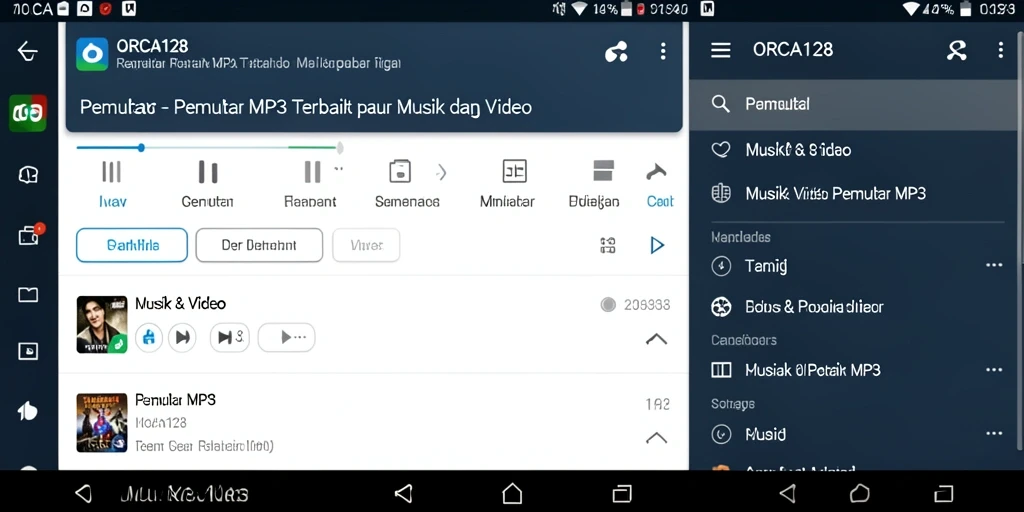Toggle the grey circle beside 208333
Screen dimensions: 1024x512
point(608,304)
